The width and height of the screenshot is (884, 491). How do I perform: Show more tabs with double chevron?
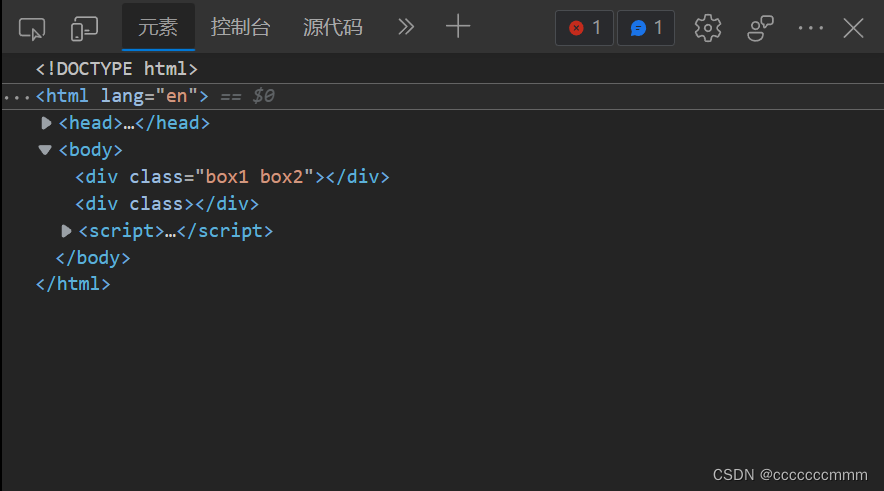[x=406, y=27]
